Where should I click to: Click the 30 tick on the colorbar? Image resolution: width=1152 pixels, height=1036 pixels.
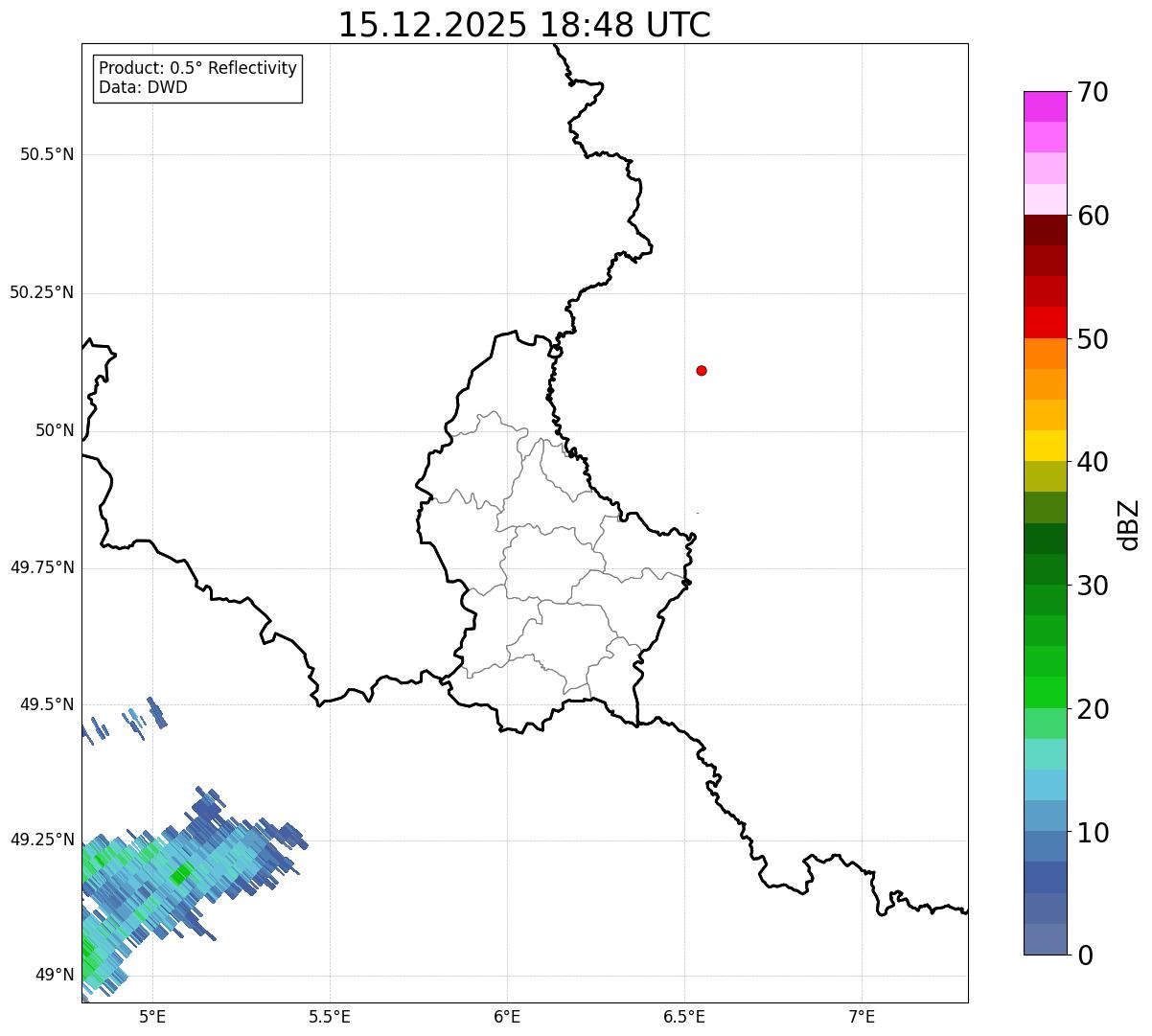1094,586
